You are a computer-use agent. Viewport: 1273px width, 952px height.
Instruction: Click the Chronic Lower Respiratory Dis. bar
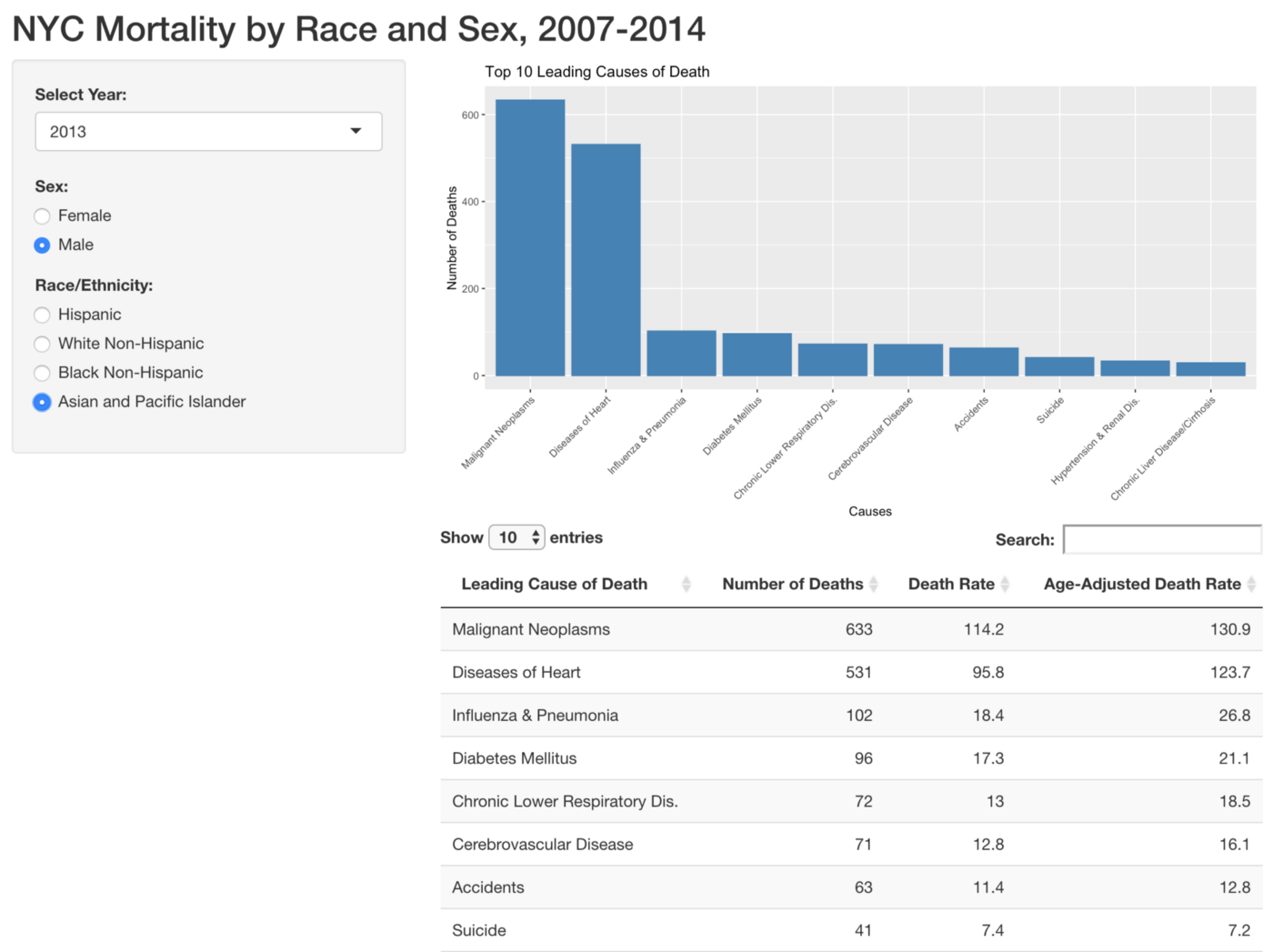[832, 359]
